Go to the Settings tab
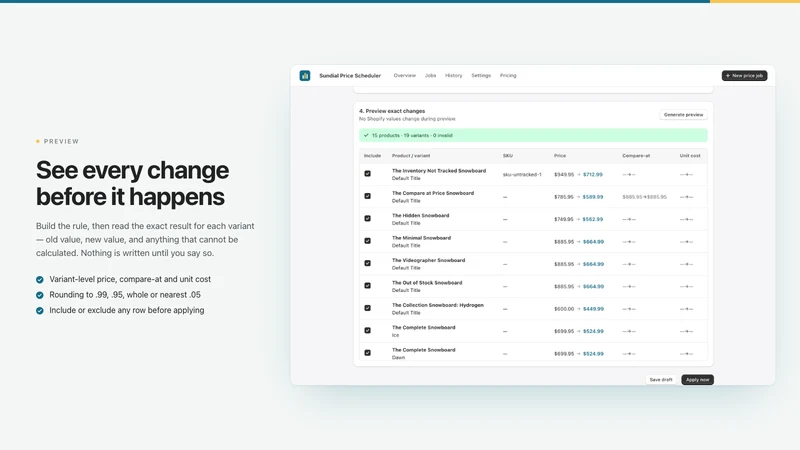 point(481,76)
